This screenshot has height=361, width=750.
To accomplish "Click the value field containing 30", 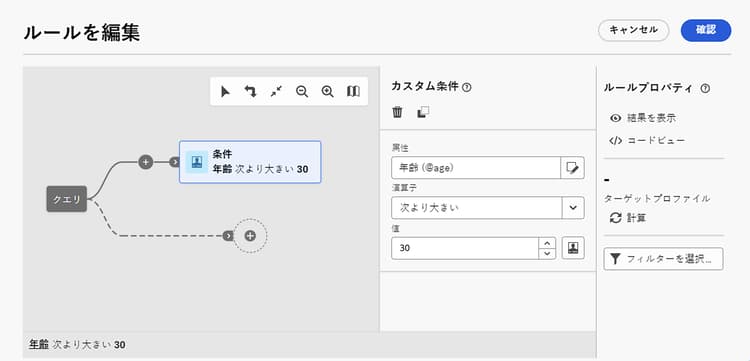I will click(465, 248).
